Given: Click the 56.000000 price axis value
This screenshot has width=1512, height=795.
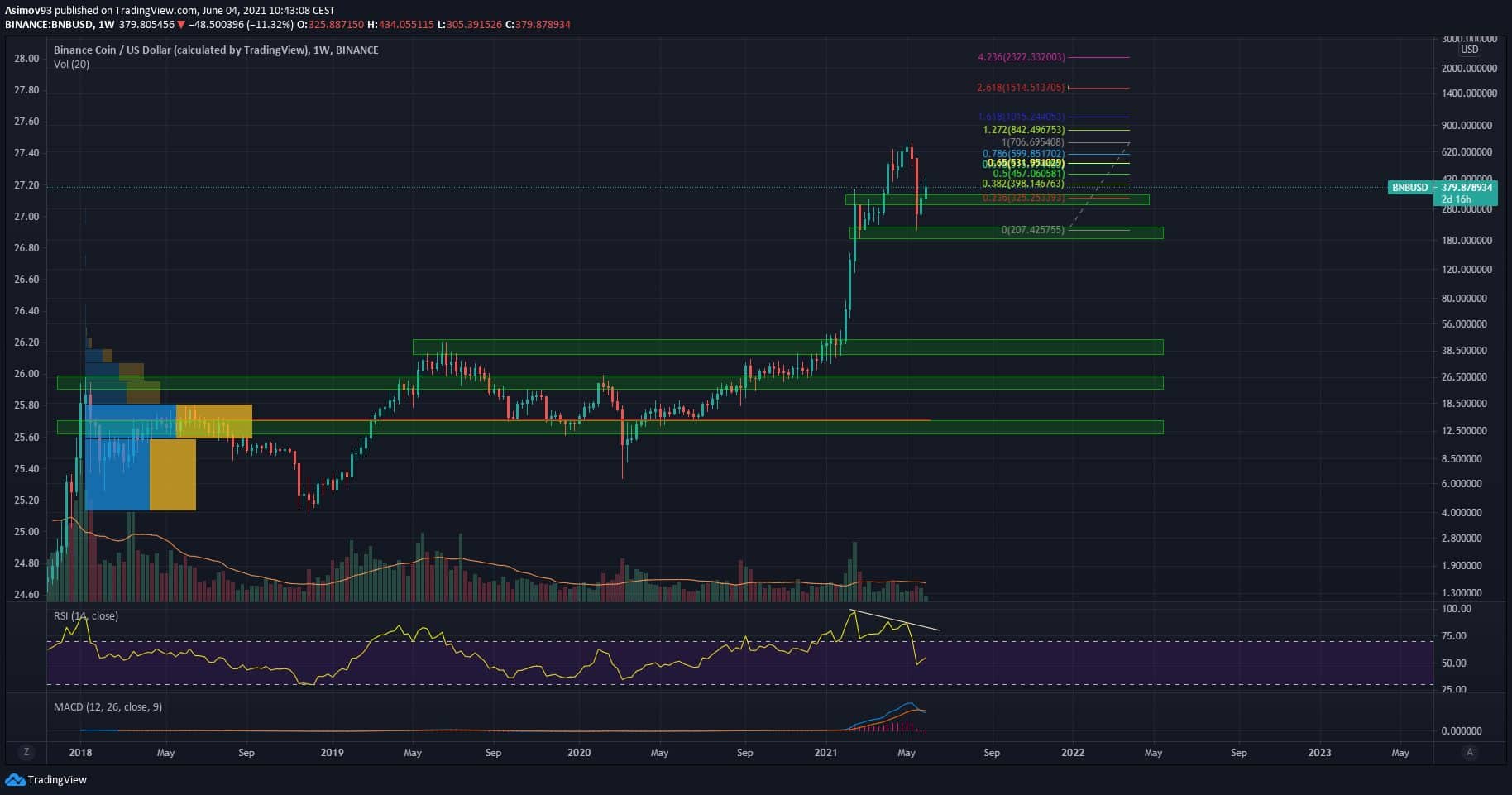Looking at the screenshot, I should click(1464, 324).
